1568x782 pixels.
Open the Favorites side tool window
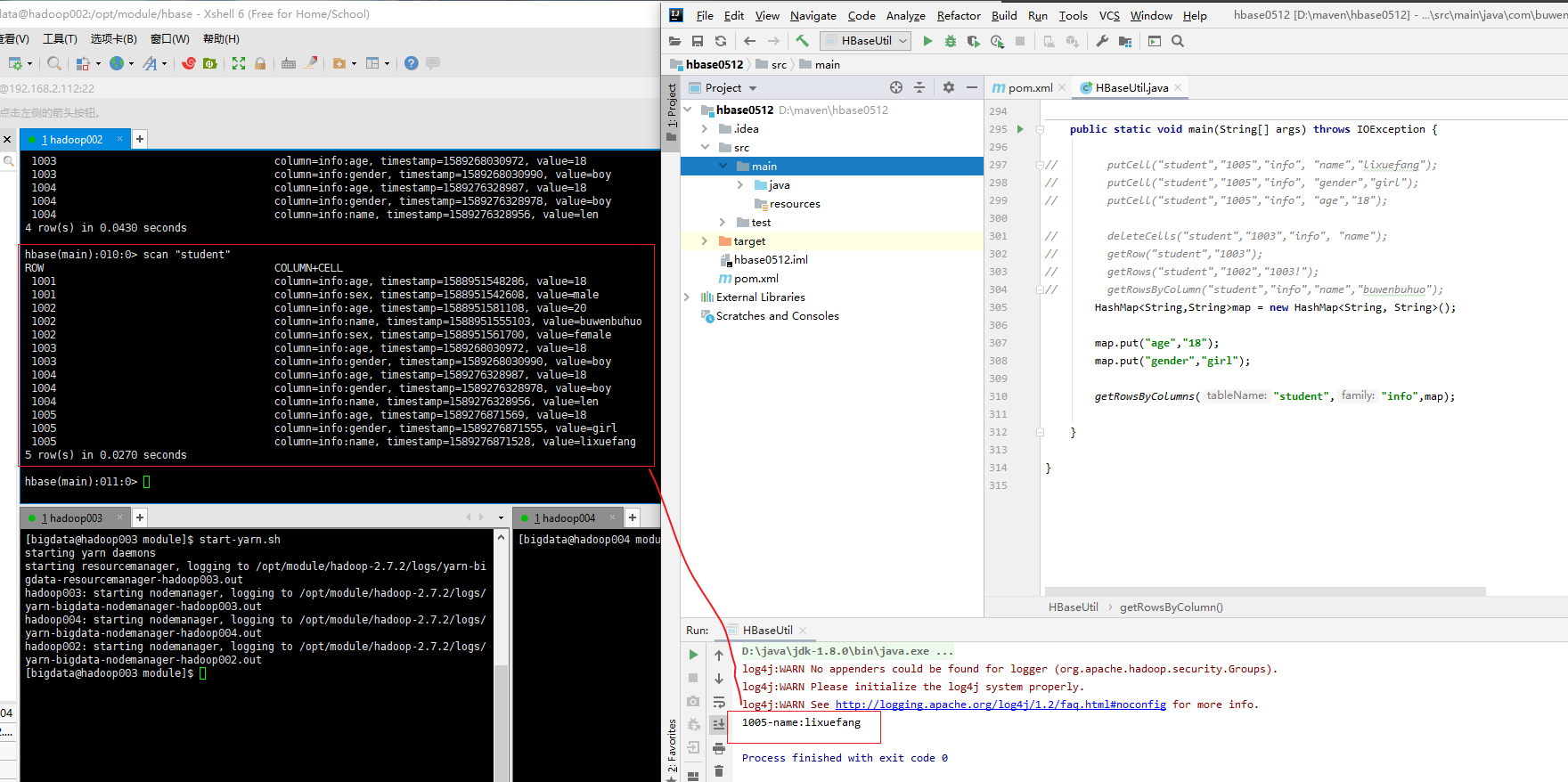coord(672,748)
